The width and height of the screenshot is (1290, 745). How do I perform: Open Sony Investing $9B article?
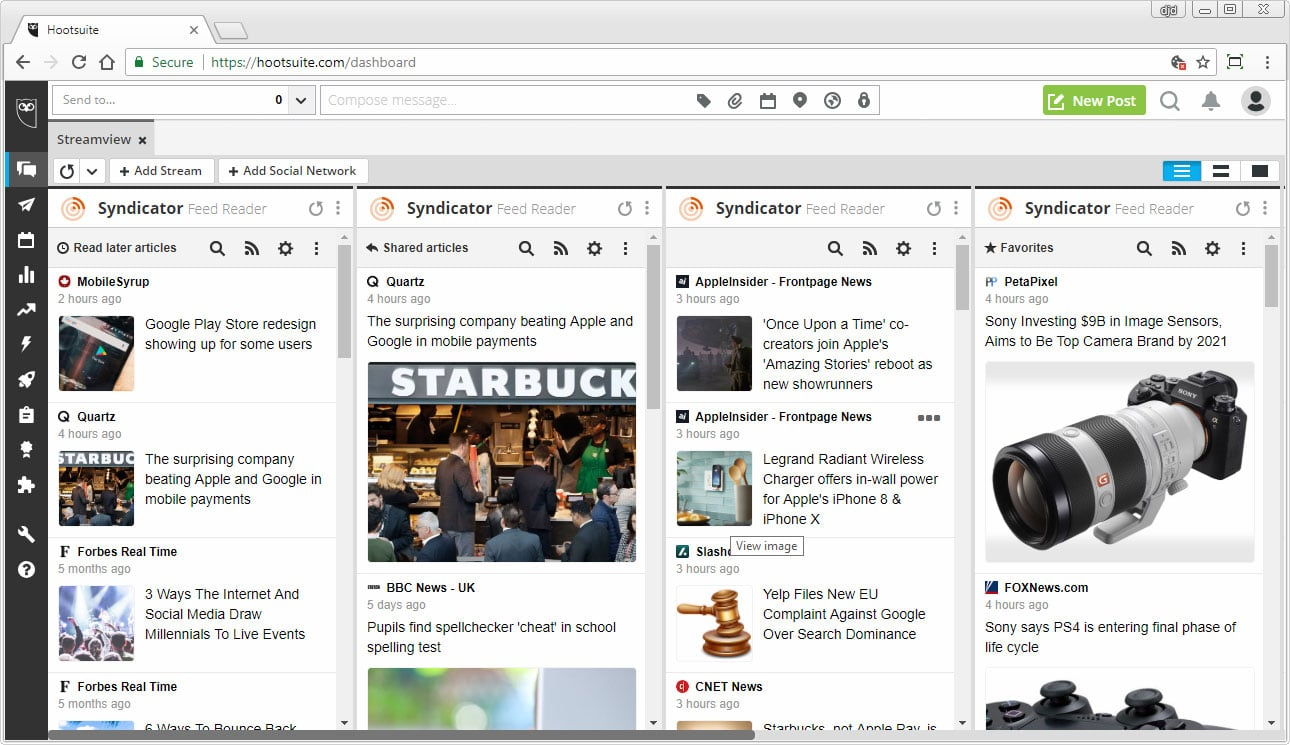(1106, 331)
